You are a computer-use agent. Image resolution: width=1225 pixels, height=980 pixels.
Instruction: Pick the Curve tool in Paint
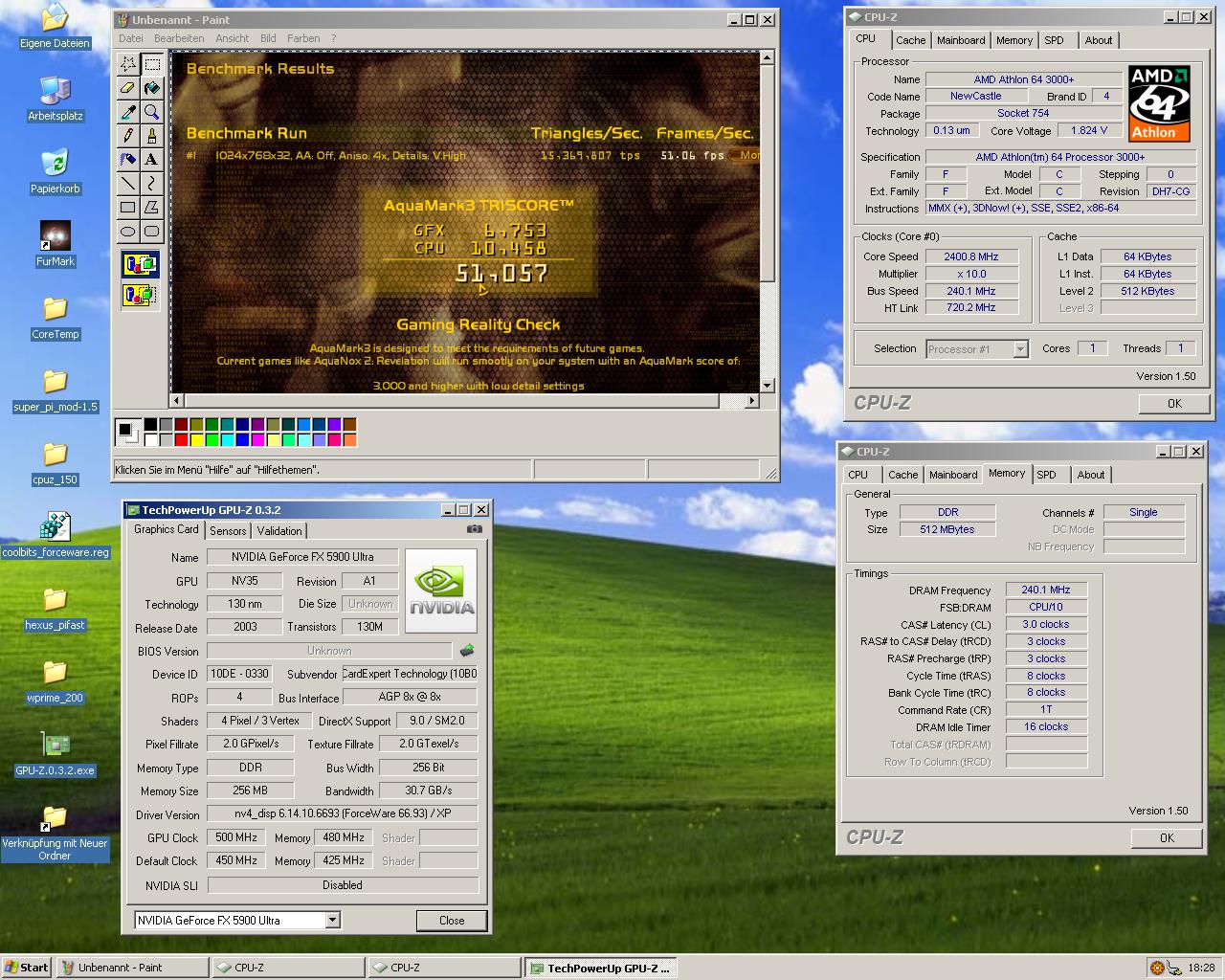[151, 183]
